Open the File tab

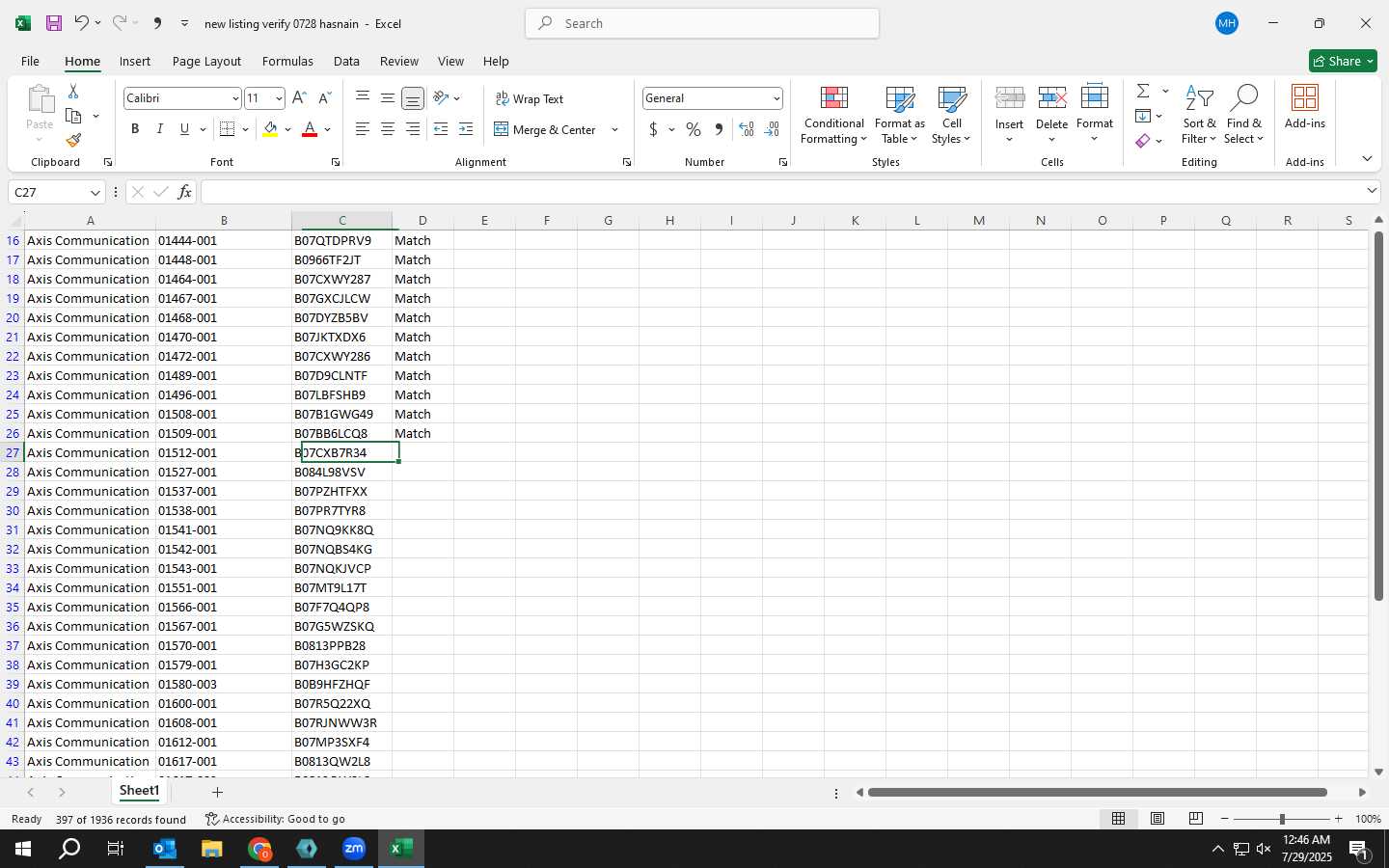[x=30, y=61]
